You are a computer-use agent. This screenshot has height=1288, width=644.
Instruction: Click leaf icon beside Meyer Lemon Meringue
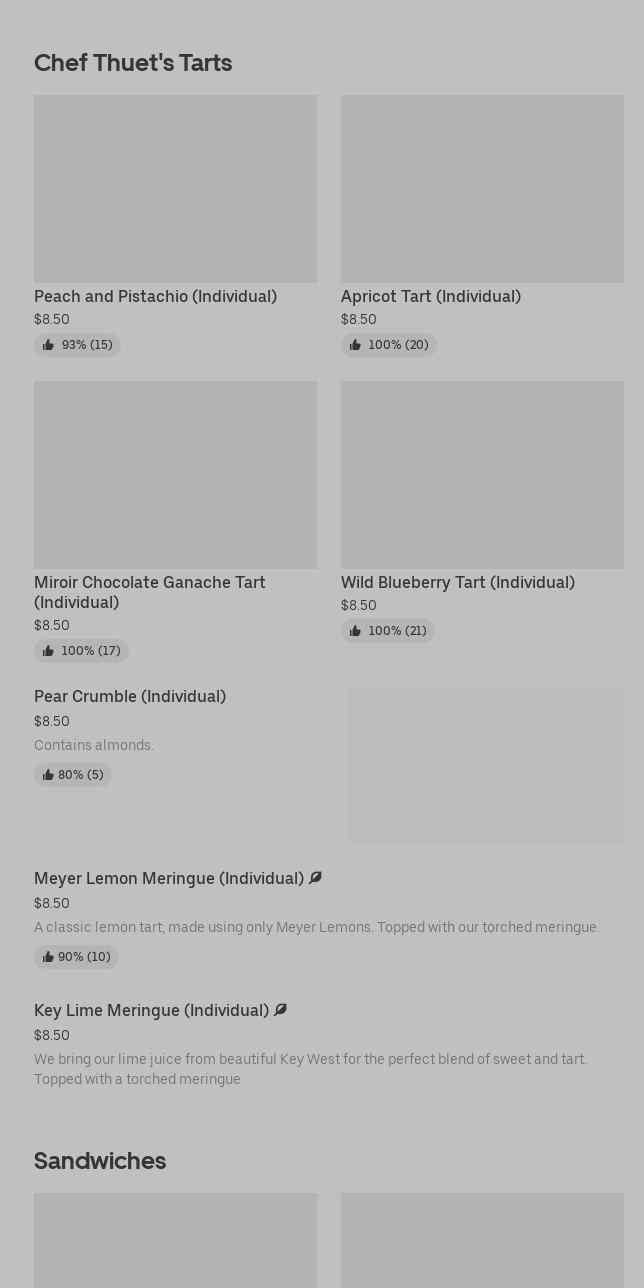[x=315, y=878]
